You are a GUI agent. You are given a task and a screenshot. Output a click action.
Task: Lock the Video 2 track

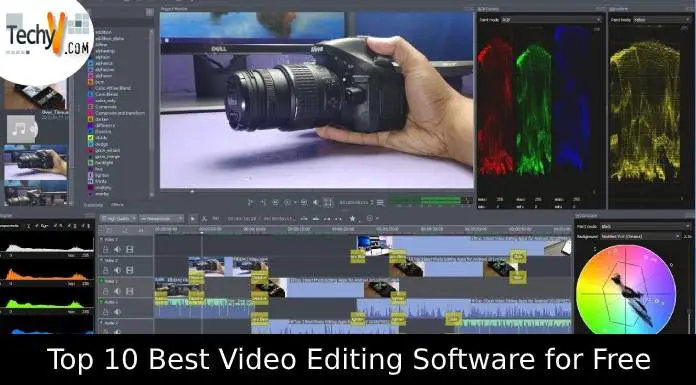pos(106,270)
